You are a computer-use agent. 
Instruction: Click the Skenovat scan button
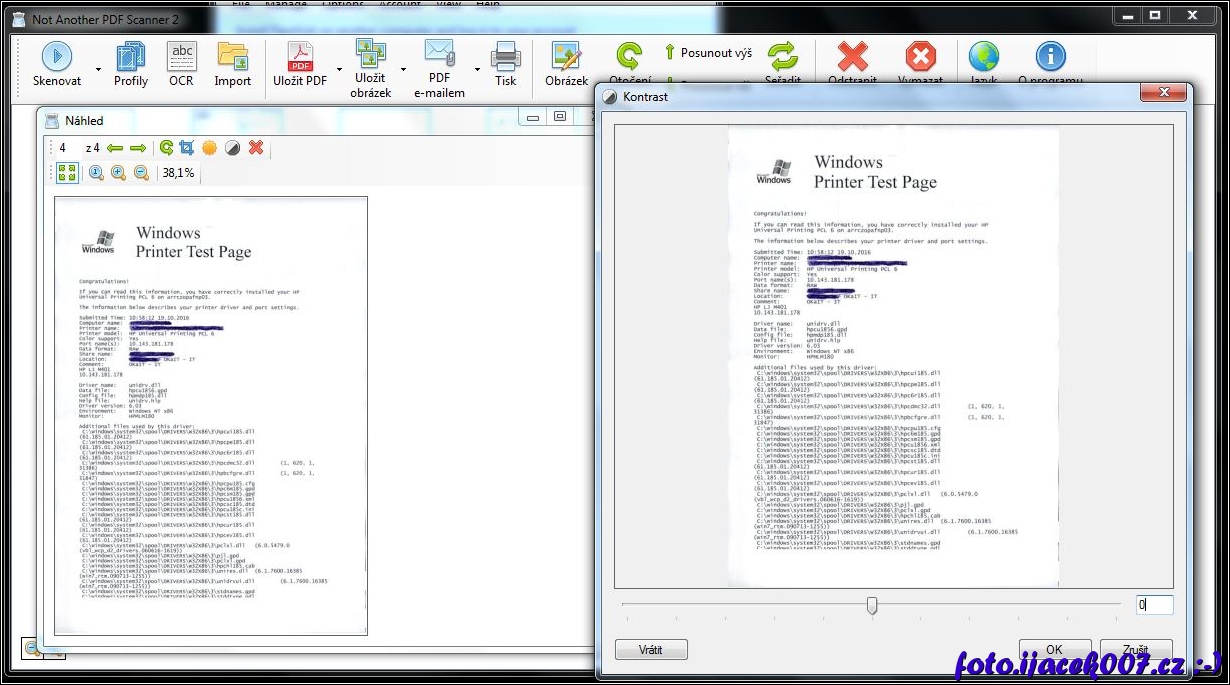click(56, 64)
